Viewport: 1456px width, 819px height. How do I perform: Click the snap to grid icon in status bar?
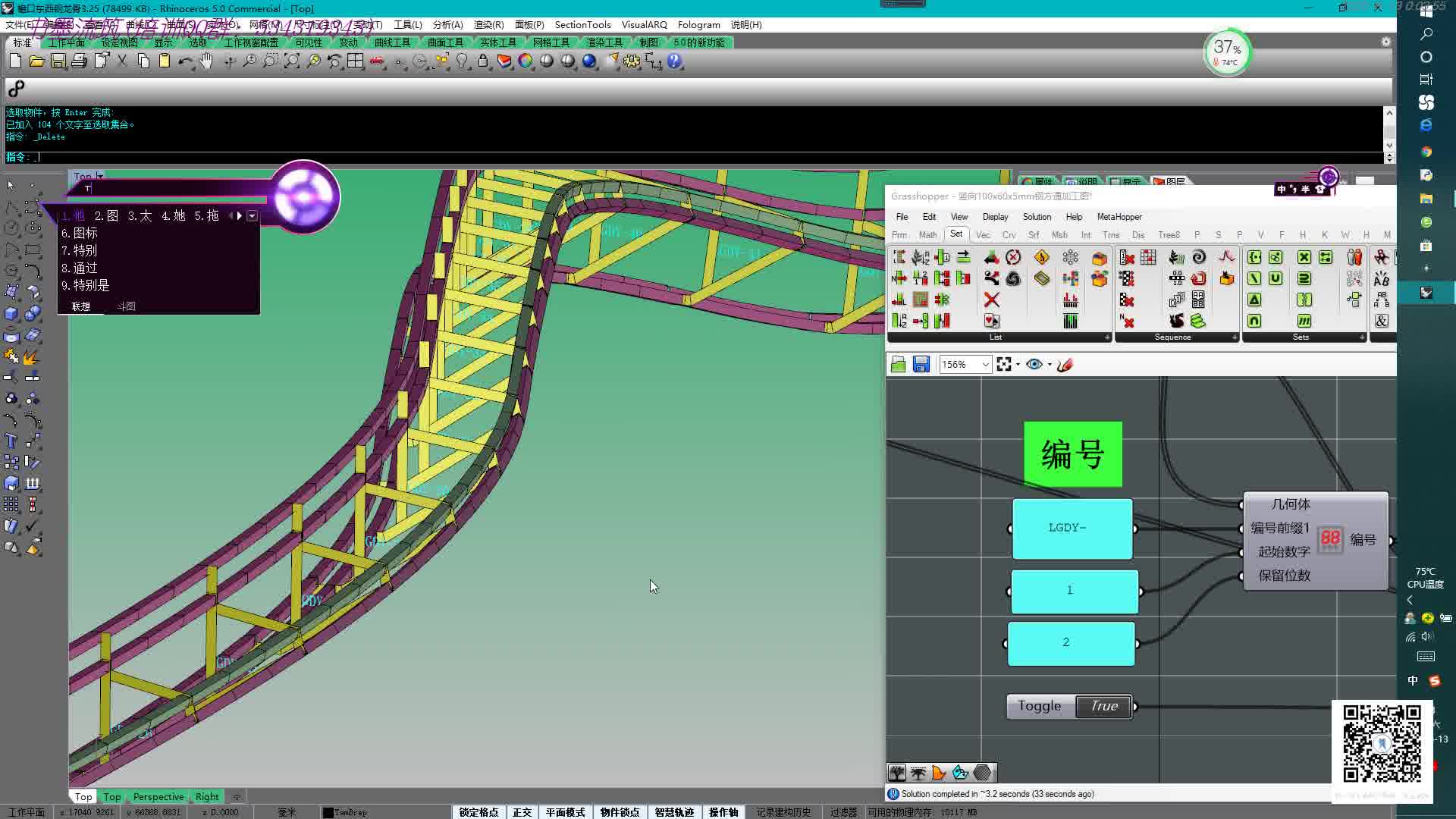point(479,811)
